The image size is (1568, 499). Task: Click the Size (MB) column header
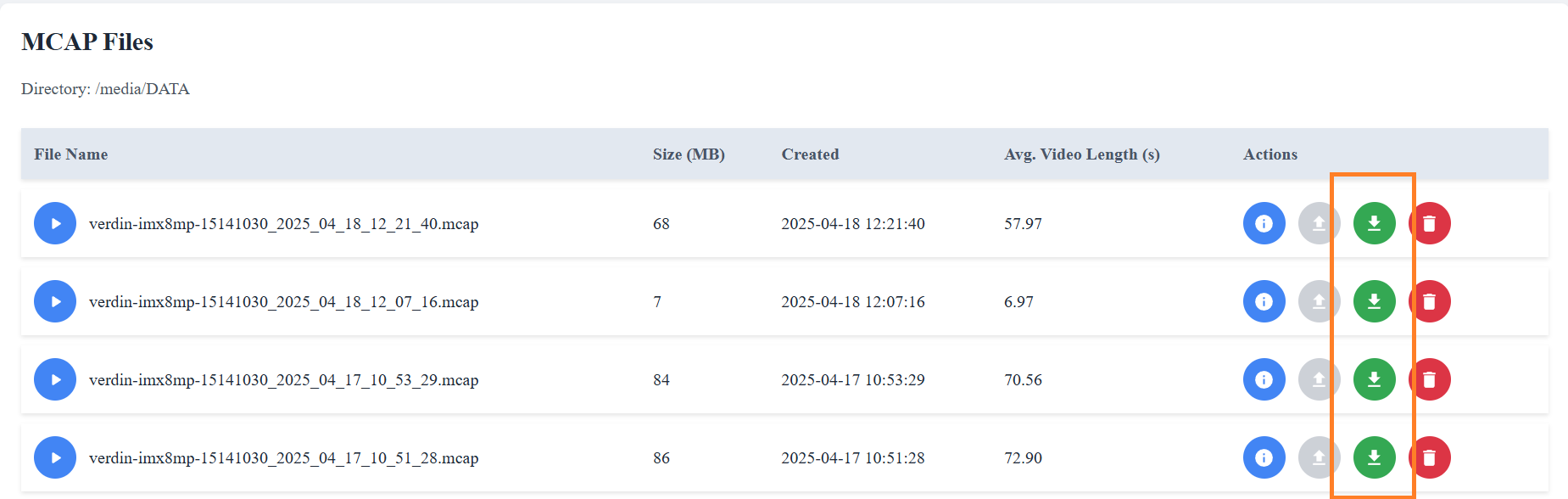click(x=689, y=154)
